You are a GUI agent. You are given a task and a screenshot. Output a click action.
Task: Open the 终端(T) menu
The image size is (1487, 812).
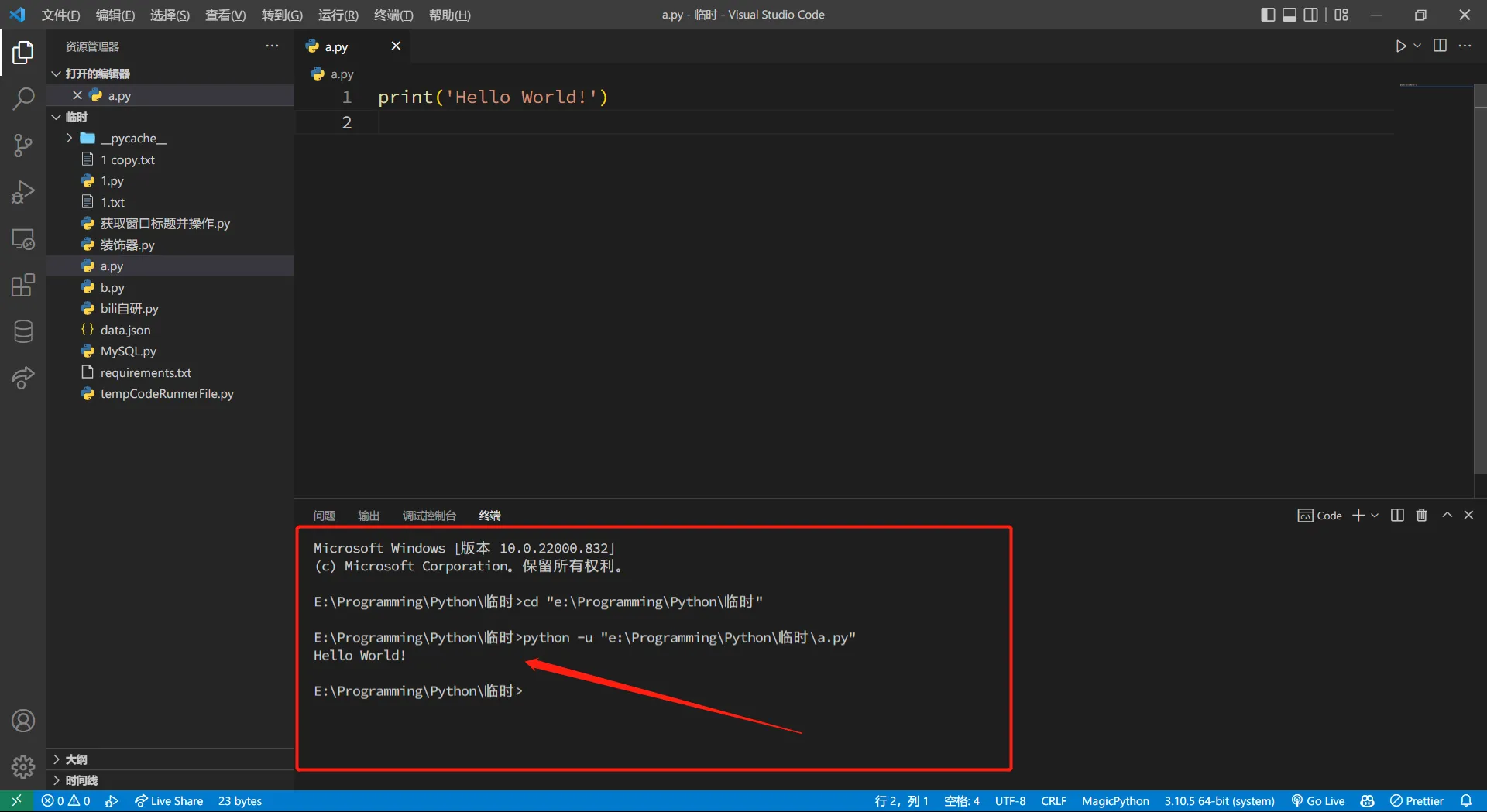[x=393, y=15]
